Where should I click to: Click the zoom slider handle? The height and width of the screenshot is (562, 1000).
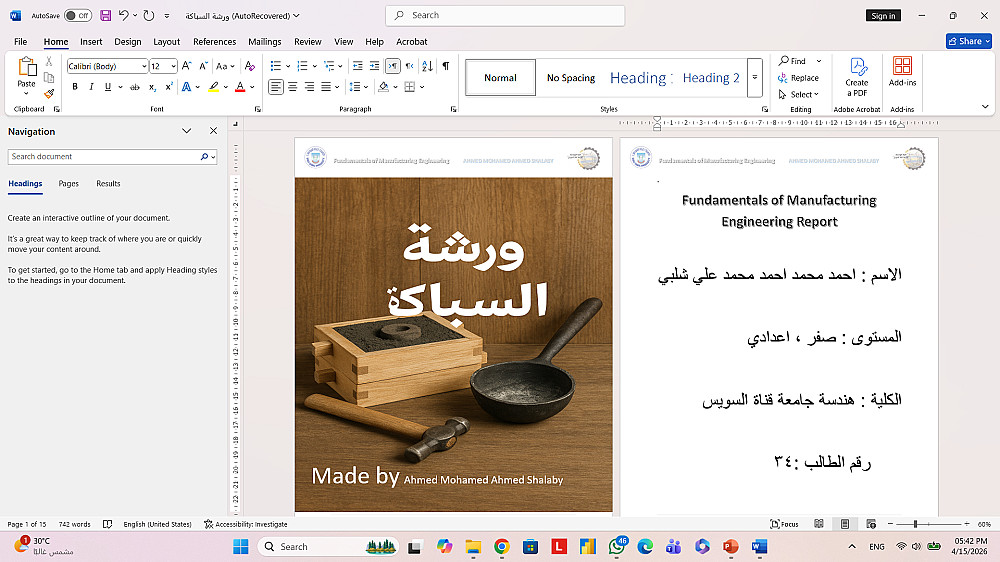click(915, 524)
